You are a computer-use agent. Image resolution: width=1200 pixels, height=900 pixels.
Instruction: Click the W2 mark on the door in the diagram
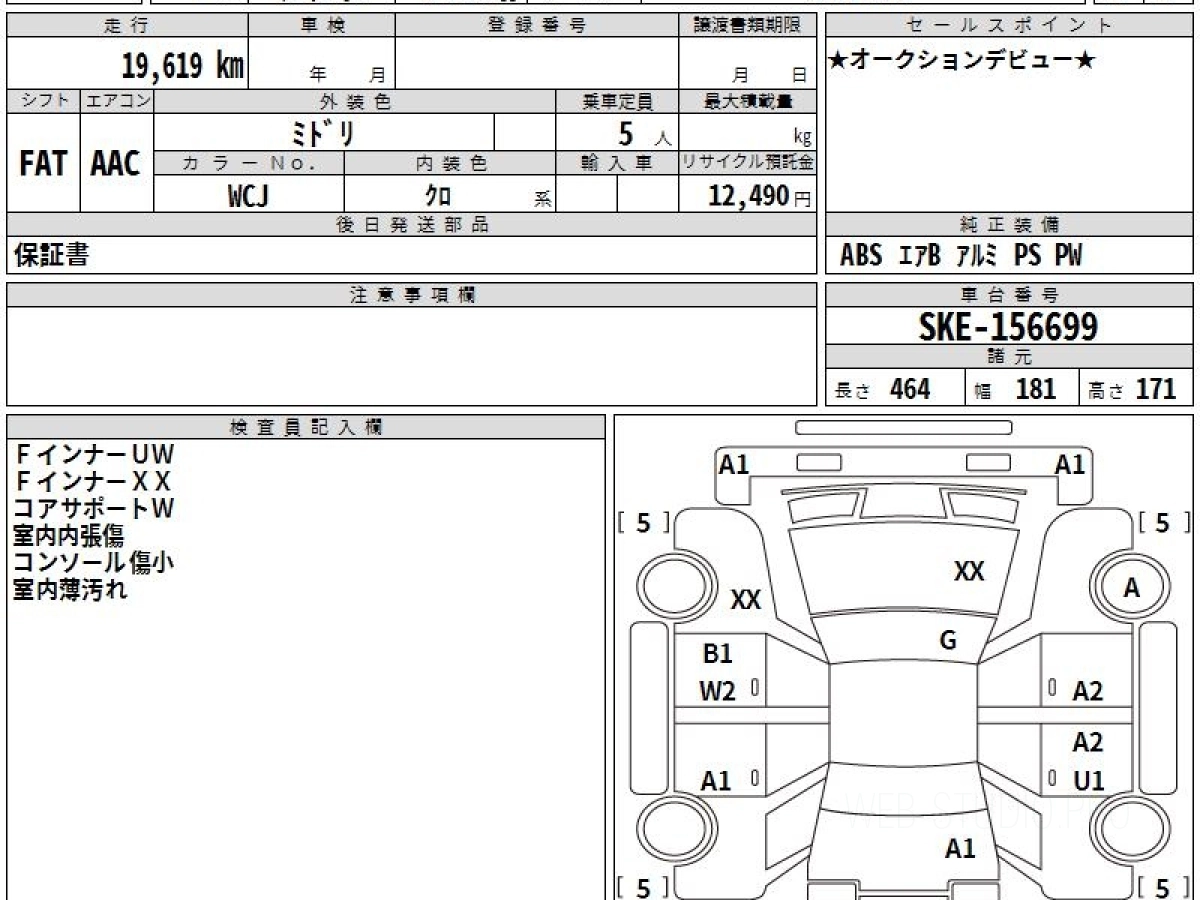[718, 691]
